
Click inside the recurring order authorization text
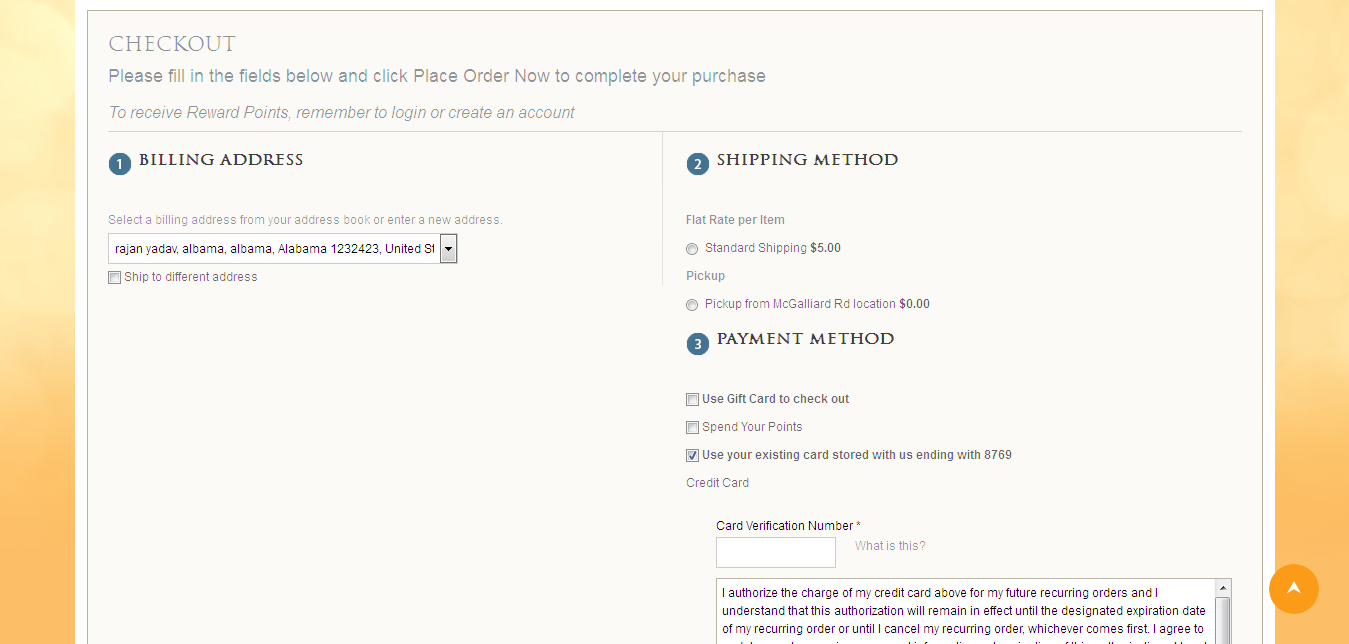click(965, 610)
